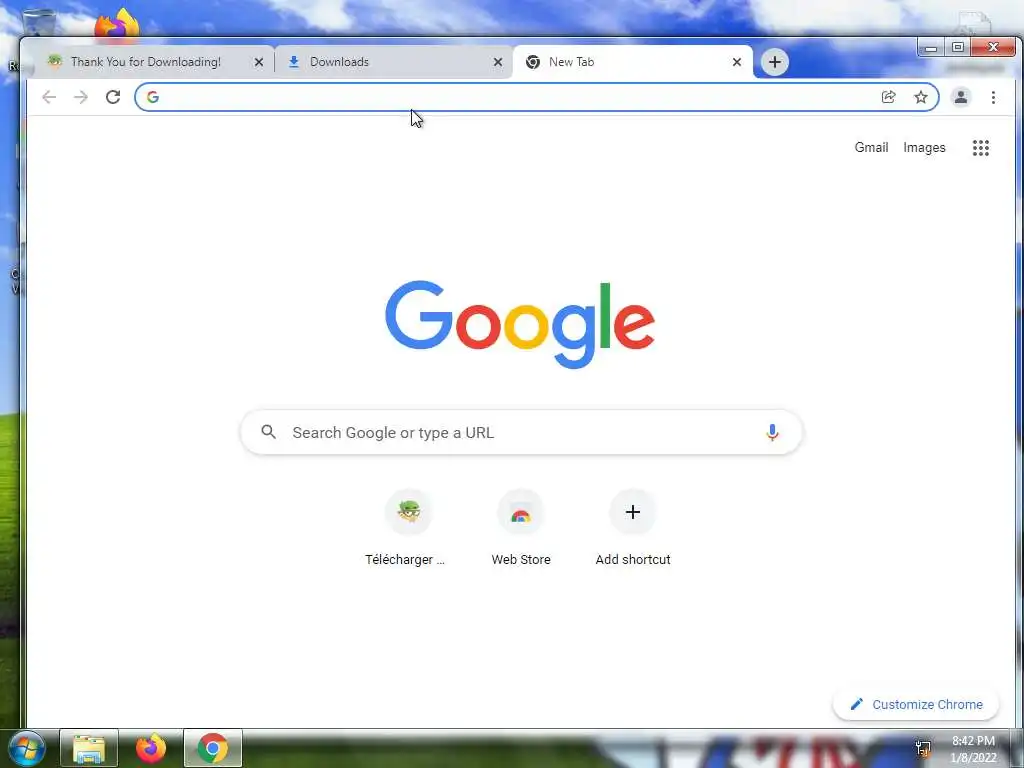
Task: Open the Chrome profile avatar icon
Action: (x=961, y=97)
